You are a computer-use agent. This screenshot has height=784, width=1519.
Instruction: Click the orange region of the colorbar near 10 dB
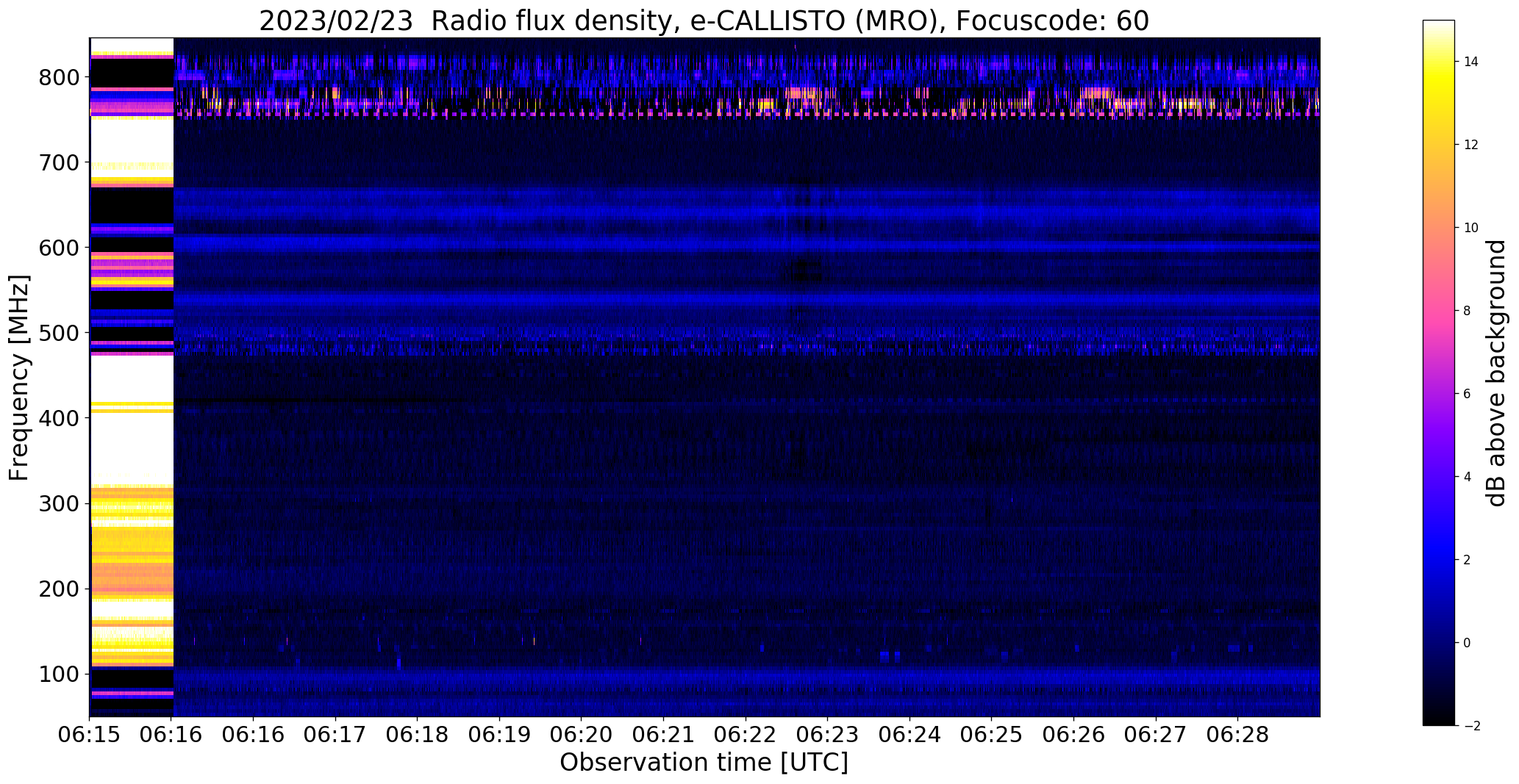tap(1439, 228)
